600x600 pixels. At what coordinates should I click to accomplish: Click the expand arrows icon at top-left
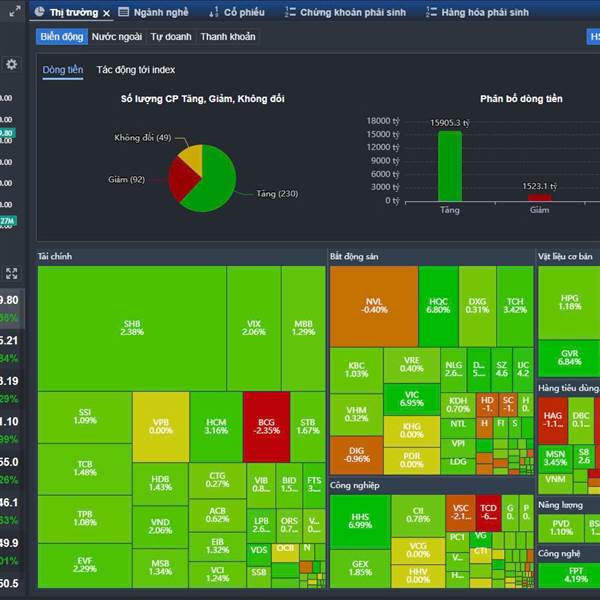[15, 11]
